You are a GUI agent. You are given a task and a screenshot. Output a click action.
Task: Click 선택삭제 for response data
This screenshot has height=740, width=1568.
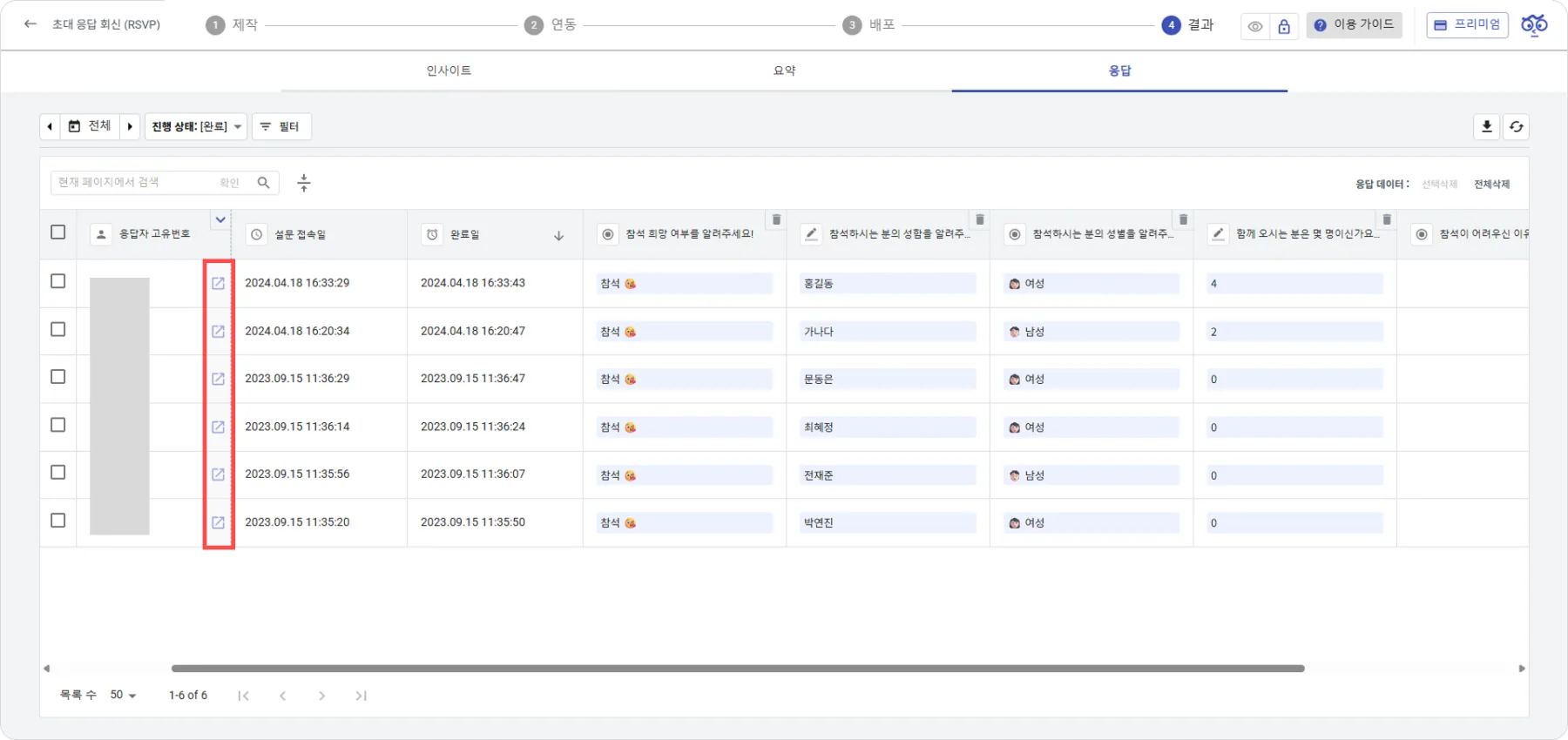click(x=1439, y=184)
